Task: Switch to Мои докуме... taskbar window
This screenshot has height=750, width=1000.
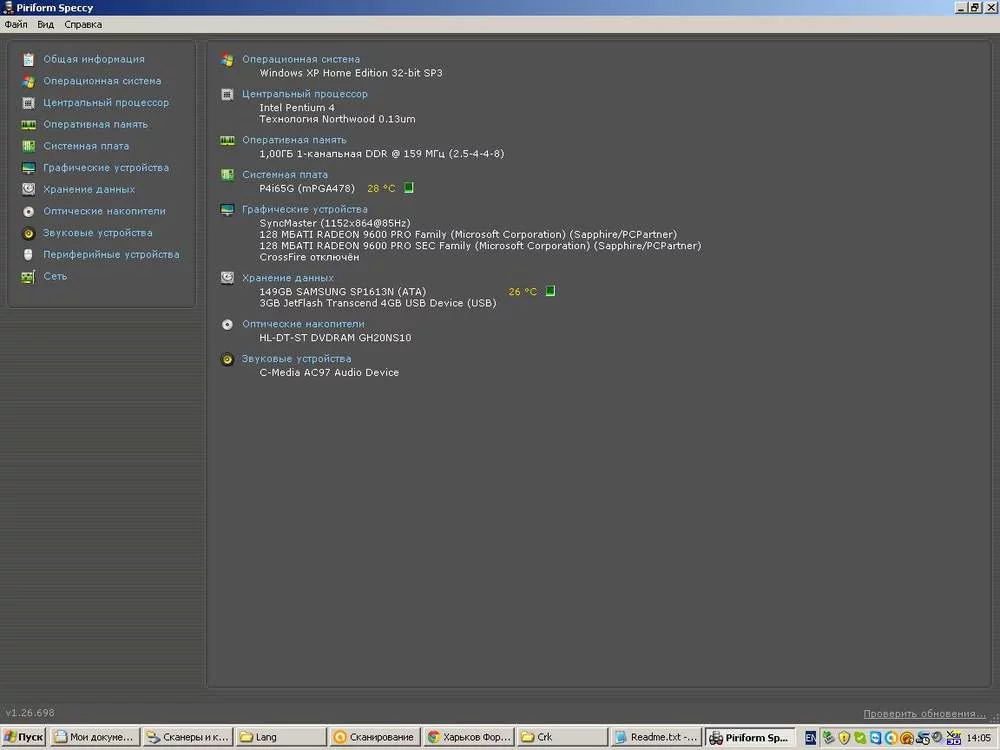Action: pyautogui.click(x=96, y=738)
